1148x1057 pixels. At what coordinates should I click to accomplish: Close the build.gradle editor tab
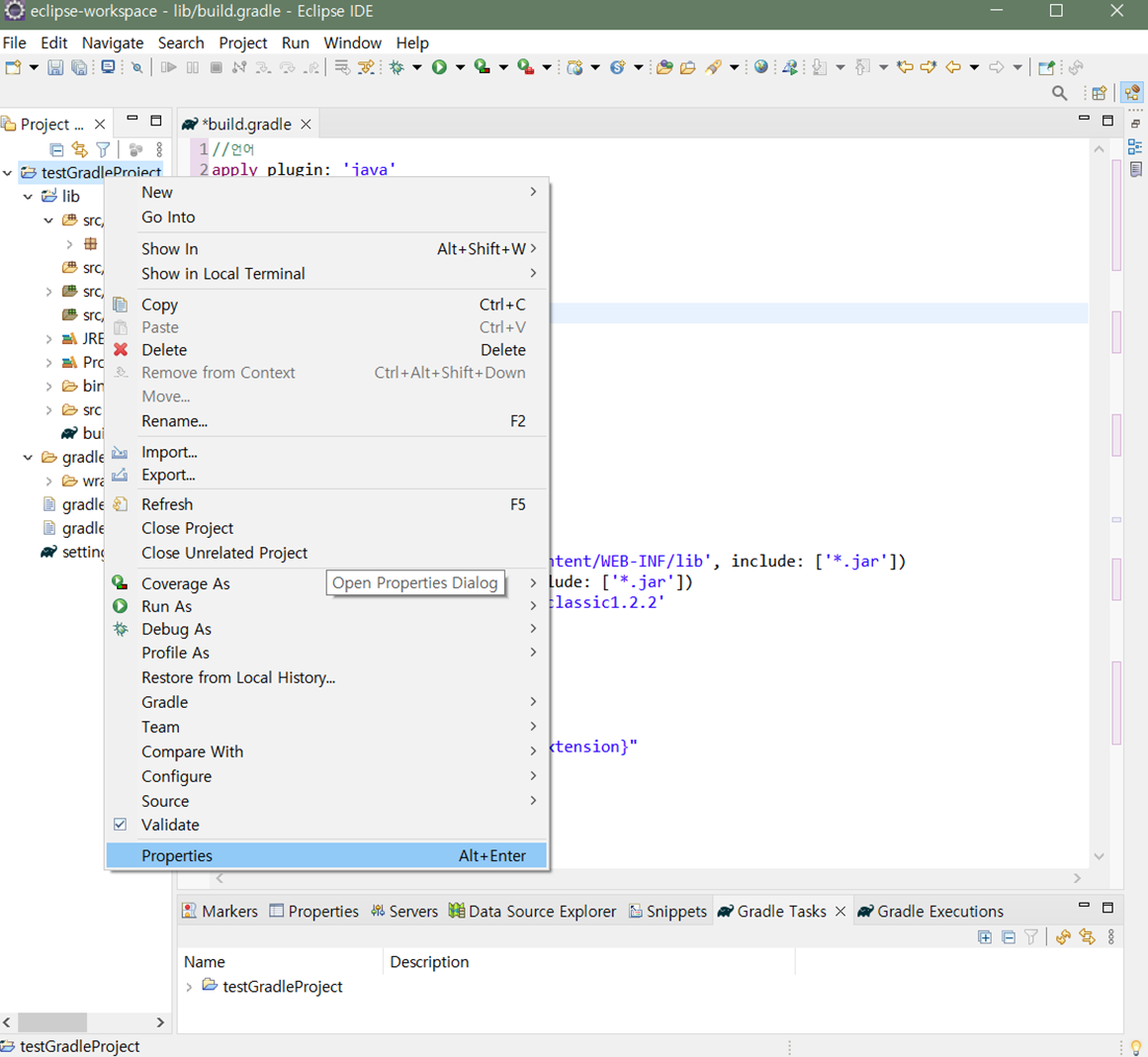click(307, 125)
